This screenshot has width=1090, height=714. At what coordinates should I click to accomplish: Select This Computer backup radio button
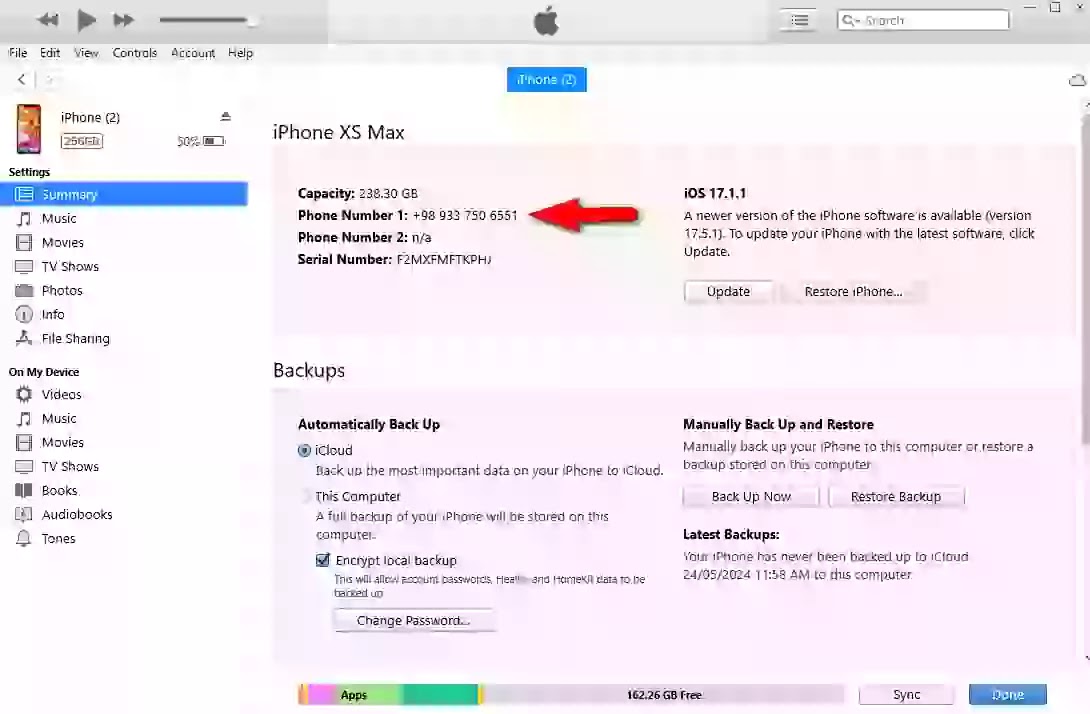(x=305, y=496)
